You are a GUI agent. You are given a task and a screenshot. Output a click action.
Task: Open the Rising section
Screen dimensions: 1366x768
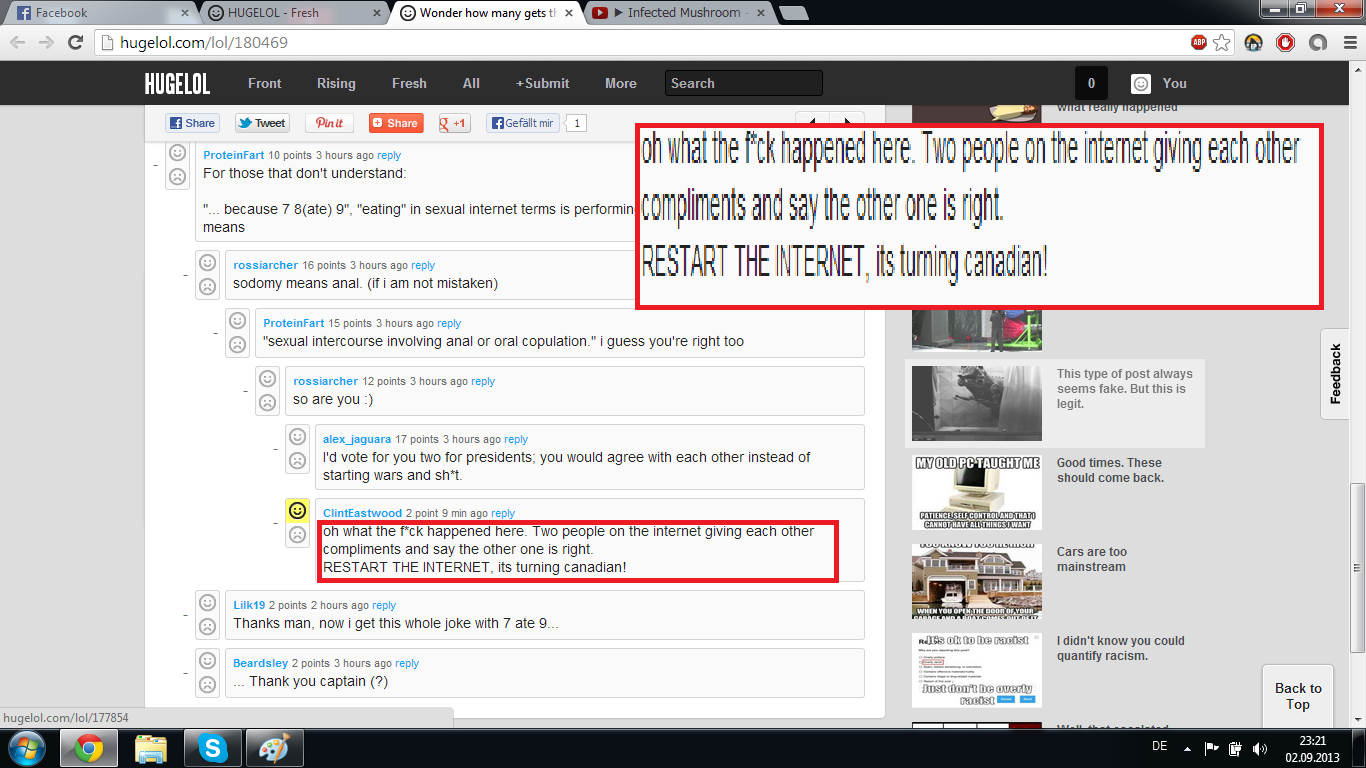336,84
